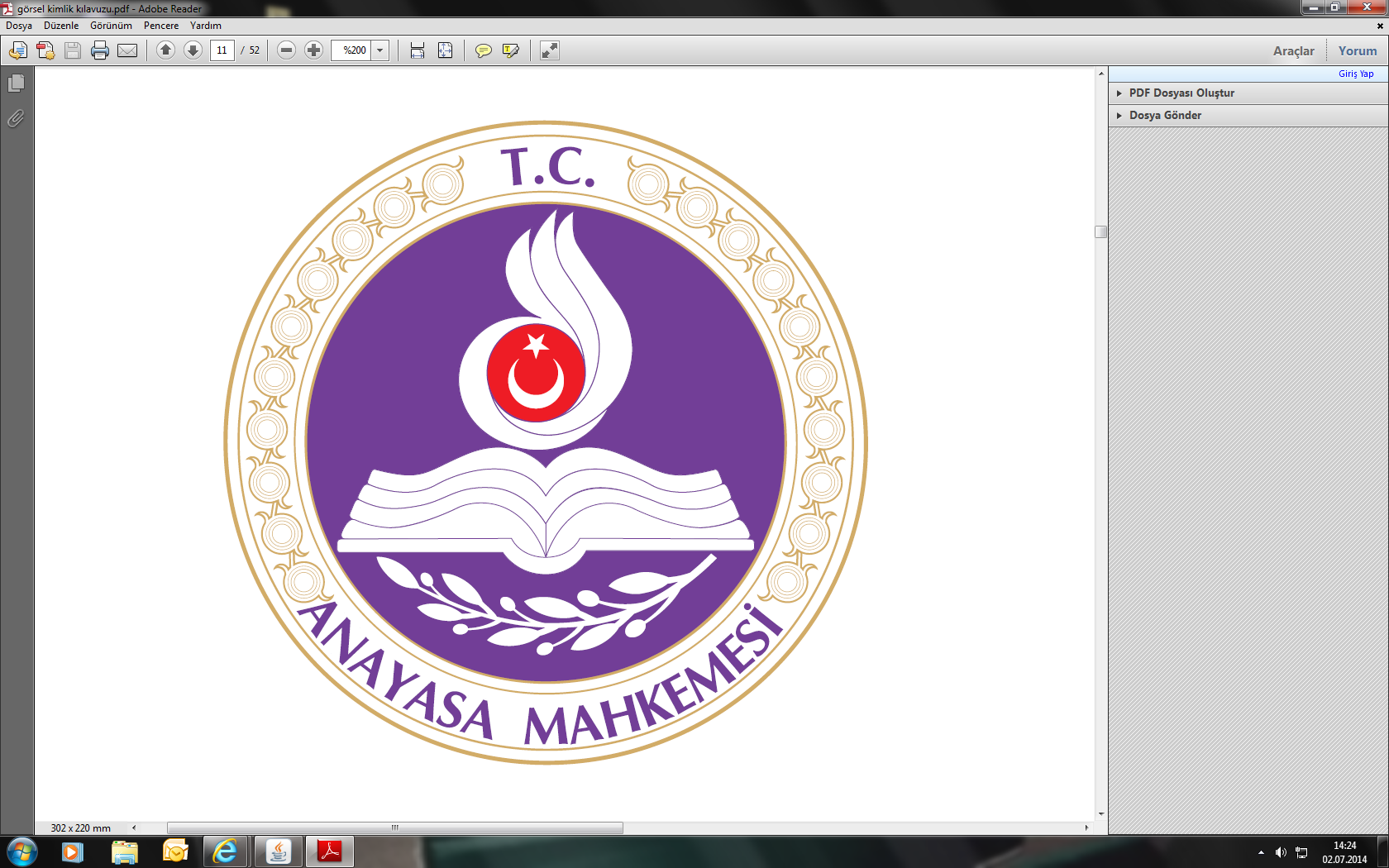Show hidden tray icons arrow
This screenshot has width=1389, height=868.
[x=1261, y=852]
